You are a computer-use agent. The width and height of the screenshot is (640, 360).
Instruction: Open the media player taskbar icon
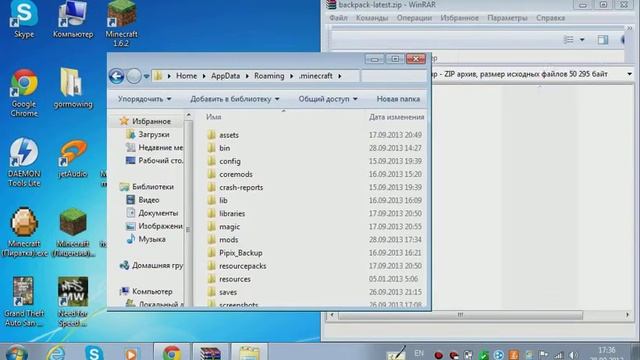click(131, 353)
